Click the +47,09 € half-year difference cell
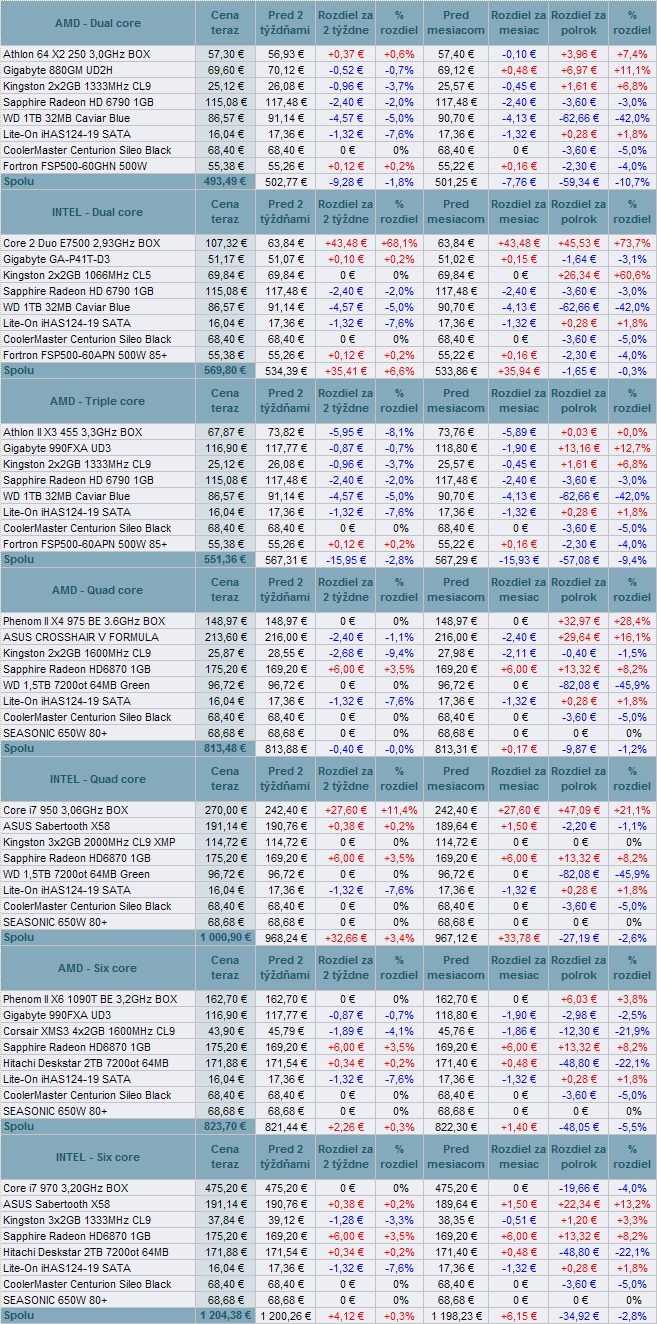This screenshot has height=1324, width=657. click(x=578, y=810)
